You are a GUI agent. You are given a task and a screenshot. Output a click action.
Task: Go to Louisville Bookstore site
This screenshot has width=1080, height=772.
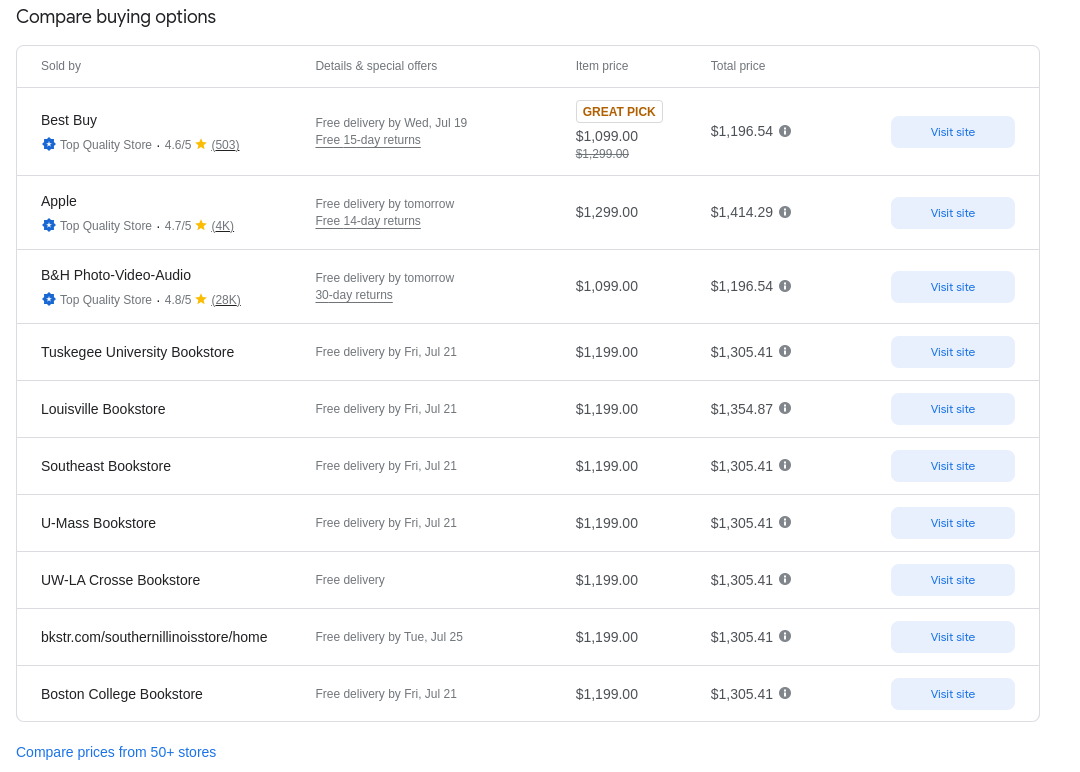click(x=953, y=409)
